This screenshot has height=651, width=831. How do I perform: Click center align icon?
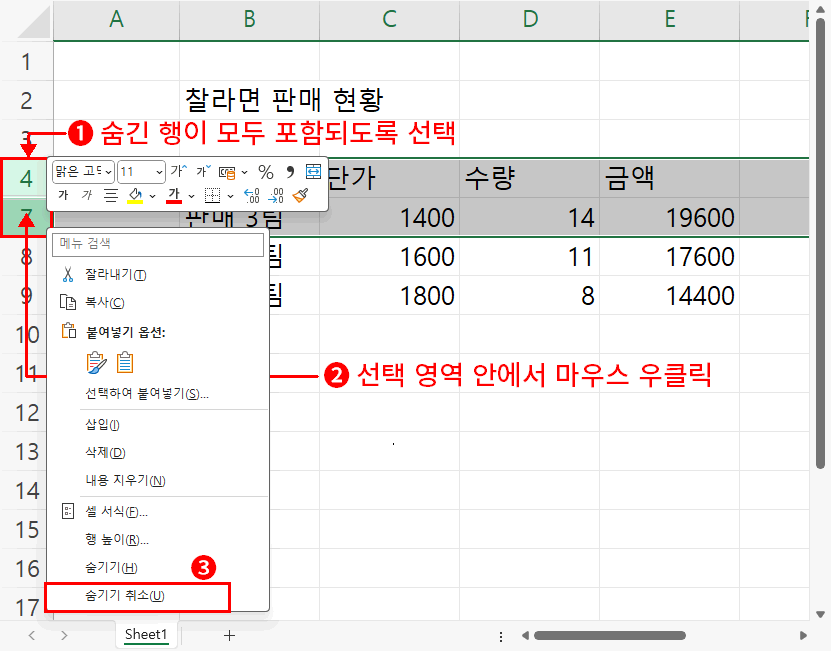click(111, 196)
